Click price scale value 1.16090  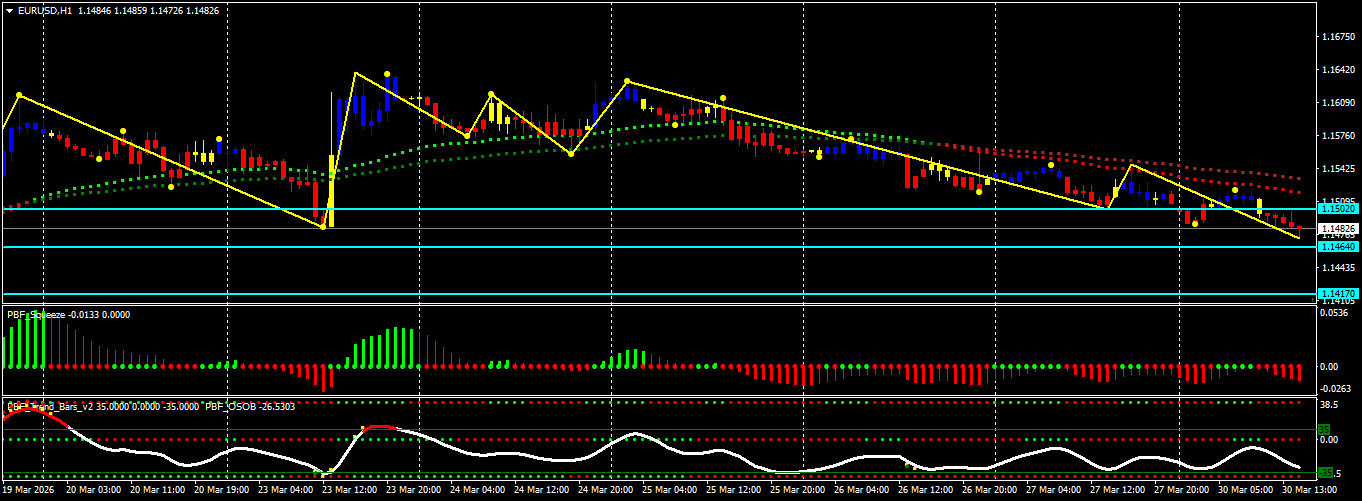tap(1338, 103)
